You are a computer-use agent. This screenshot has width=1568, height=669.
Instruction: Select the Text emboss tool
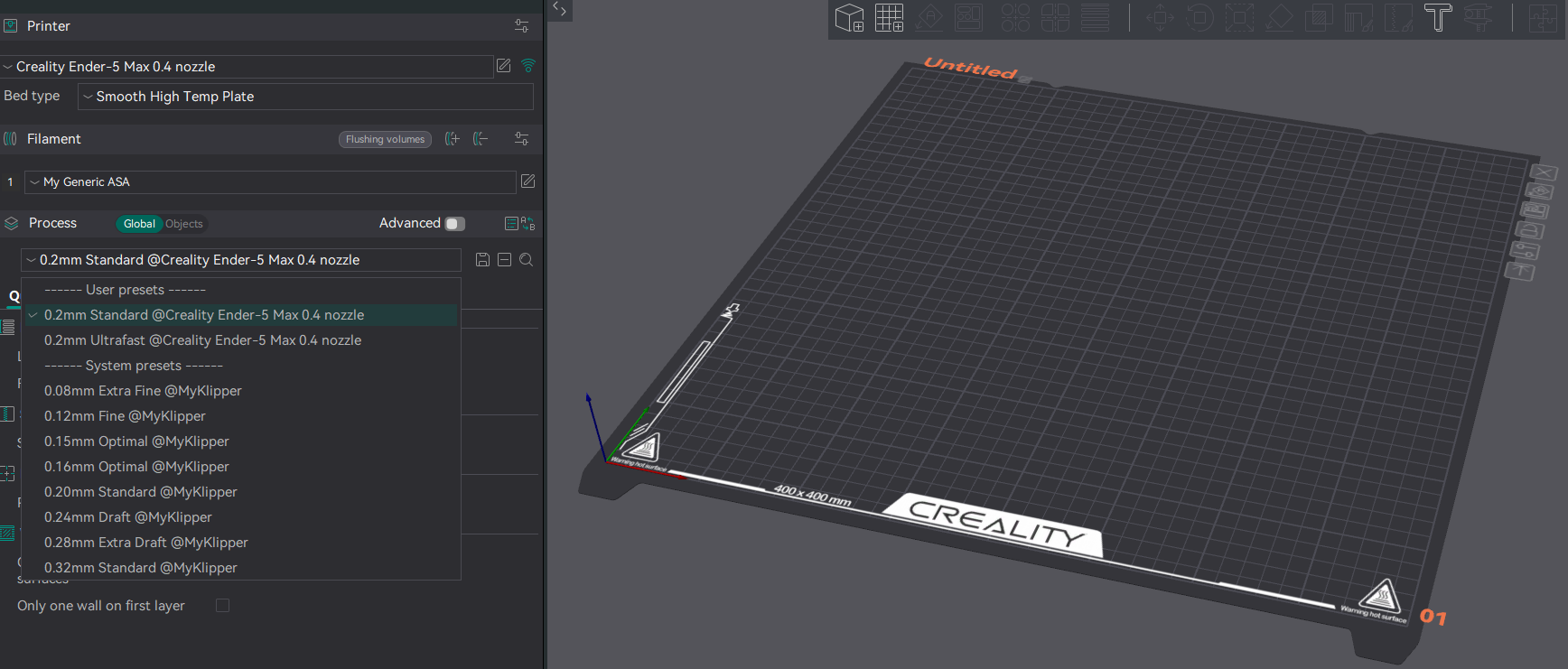(1438, 18)
